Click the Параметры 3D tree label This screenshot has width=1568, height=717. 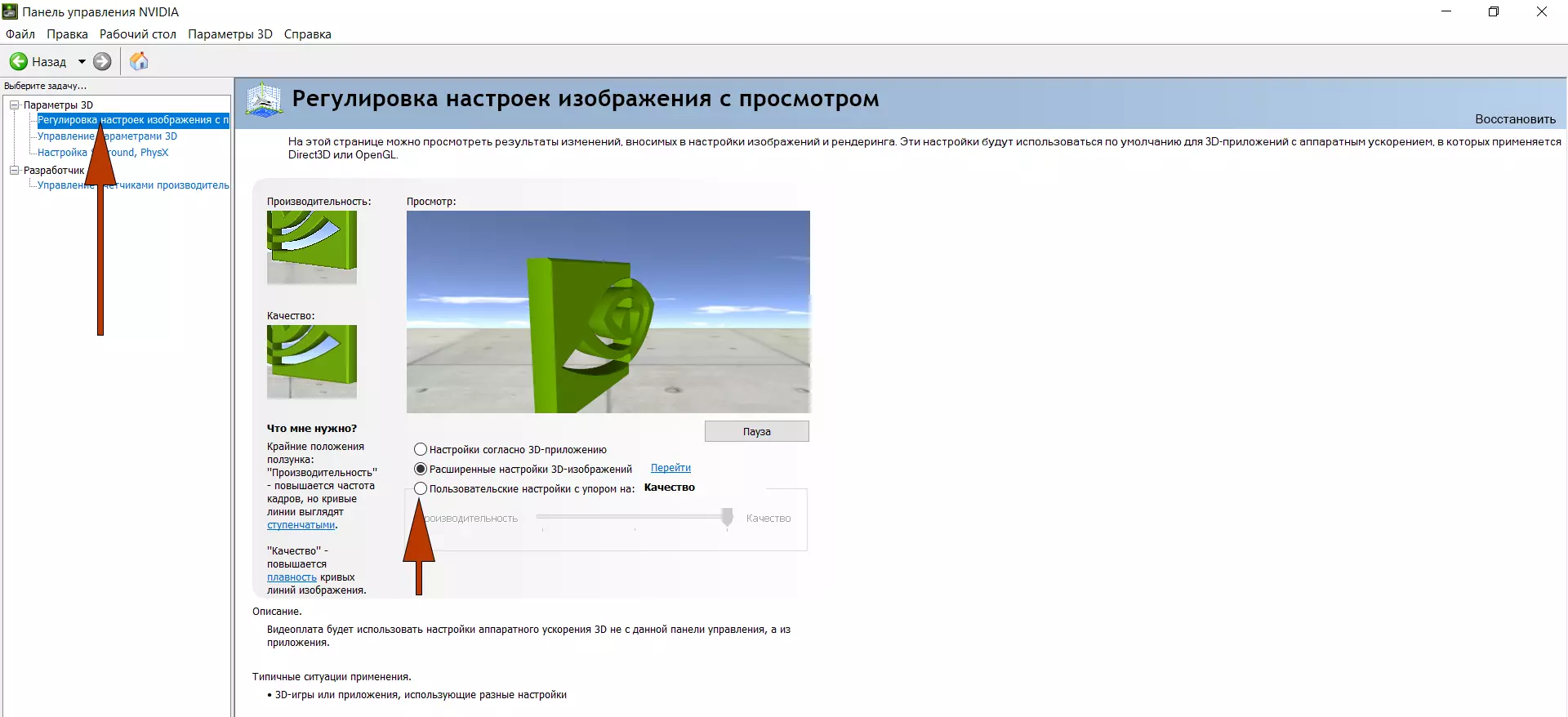58,105
